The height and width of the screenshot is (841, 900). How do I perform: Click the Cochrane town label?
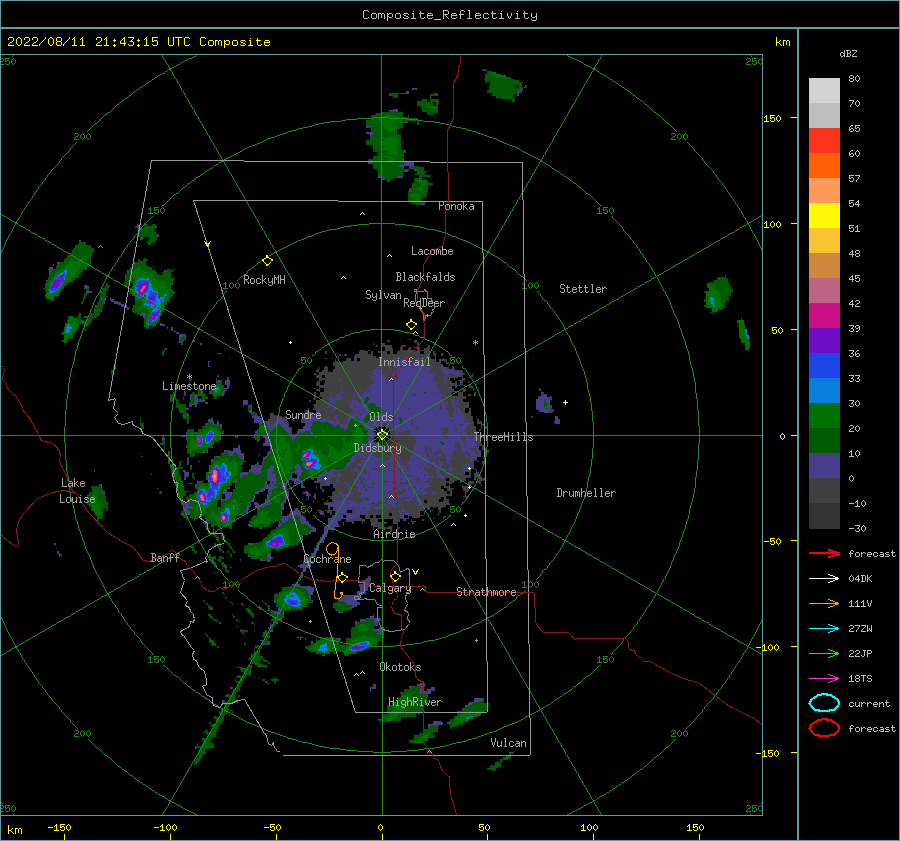pyautogui.click(x=327, y=559)
